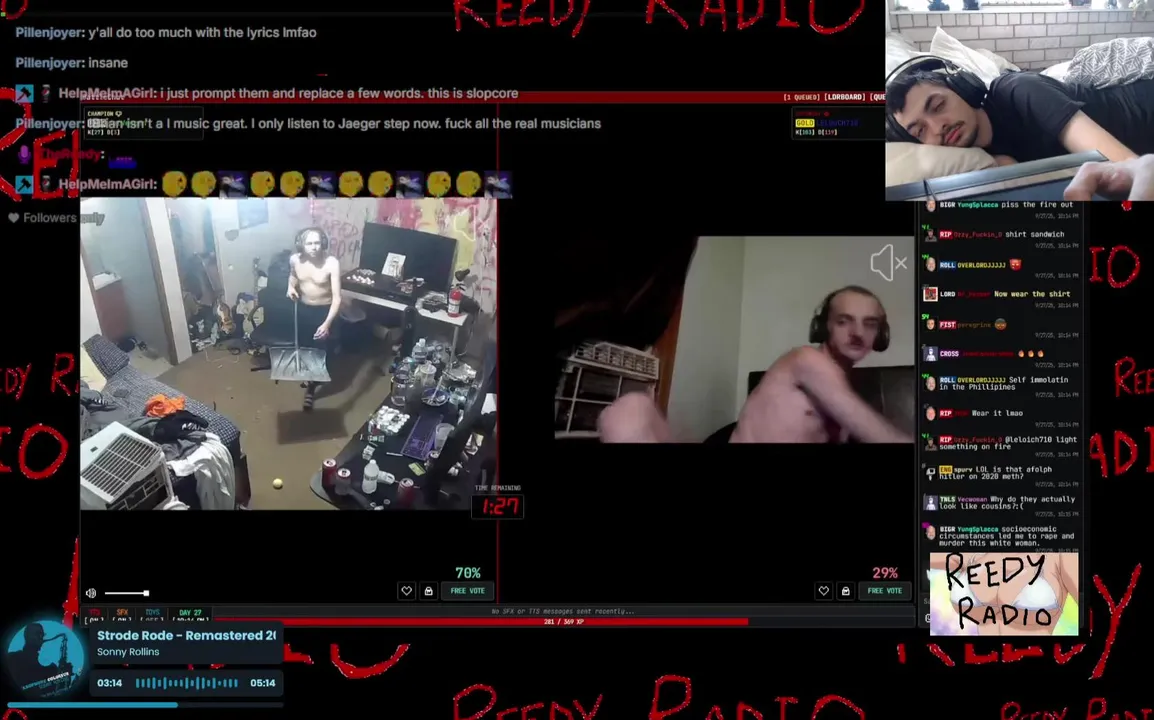
Task: Unmute the right camera via the crossed speaker icon
Action: [x=888, y=262]
